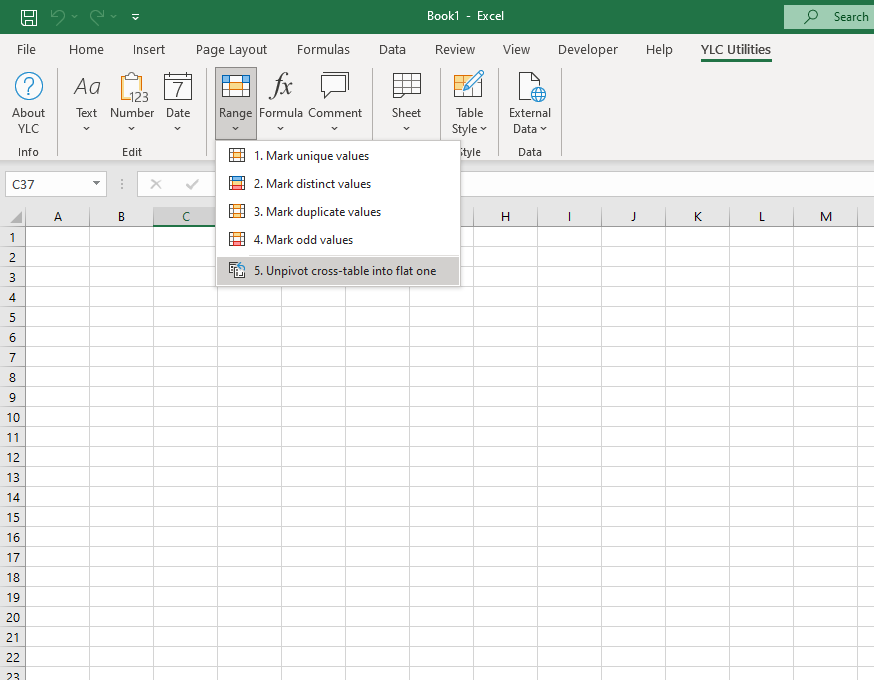Image resolution: width=874 pixels, height=680 pixels.
Task: Click the Number tools icon
Action: (132, 88)
